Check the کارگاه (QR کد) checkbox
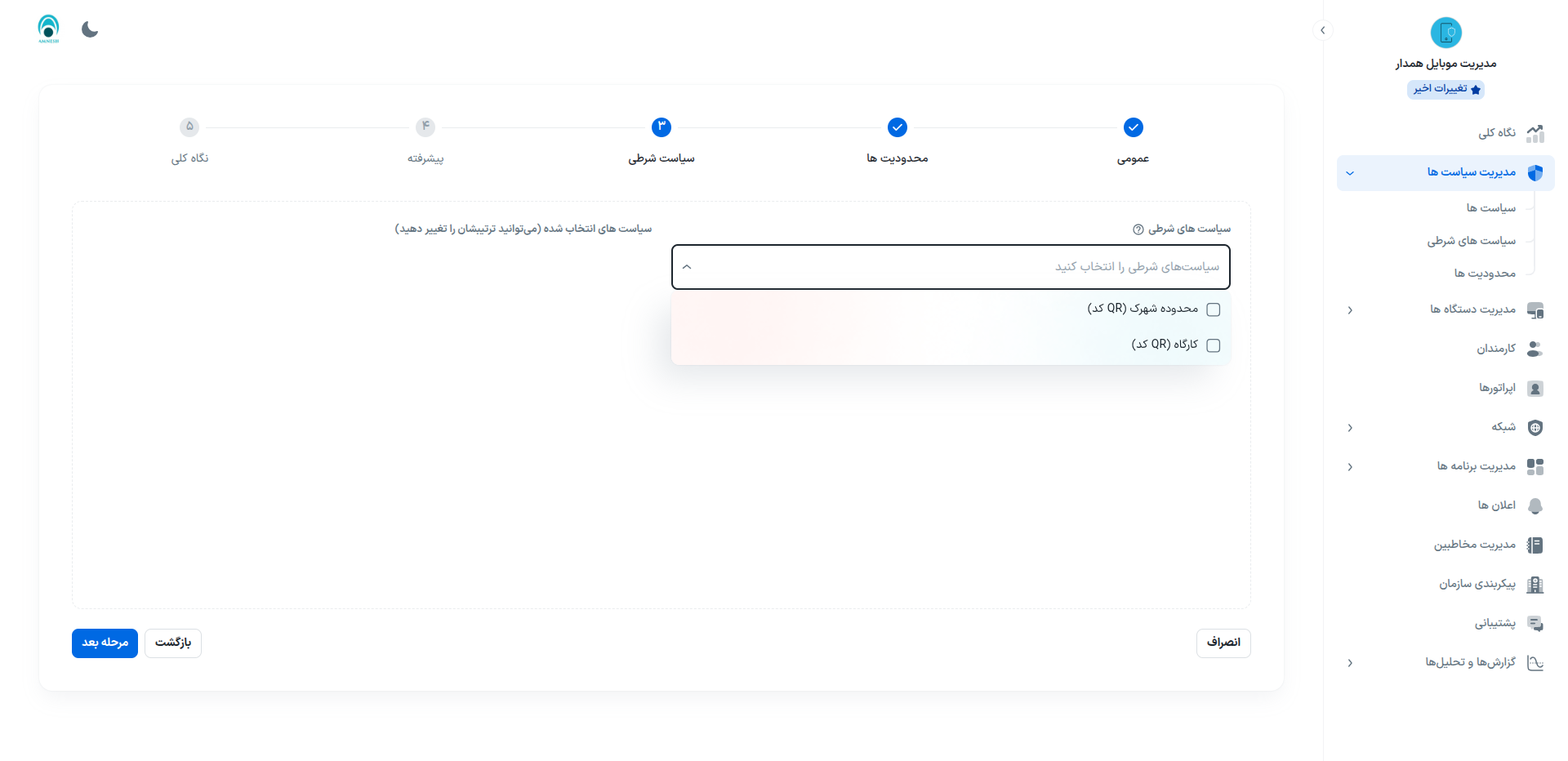 [x=1214, y=345]
